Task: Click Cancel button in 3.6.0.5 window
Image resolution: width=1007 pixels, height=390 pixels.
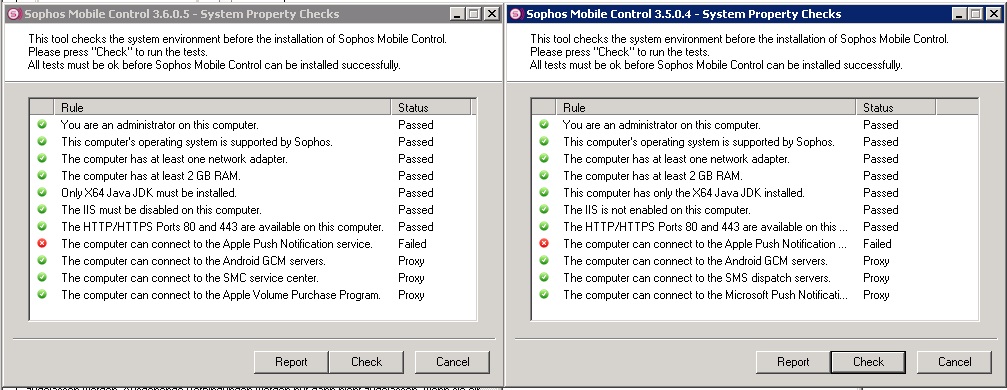Action: coord(452,362)
